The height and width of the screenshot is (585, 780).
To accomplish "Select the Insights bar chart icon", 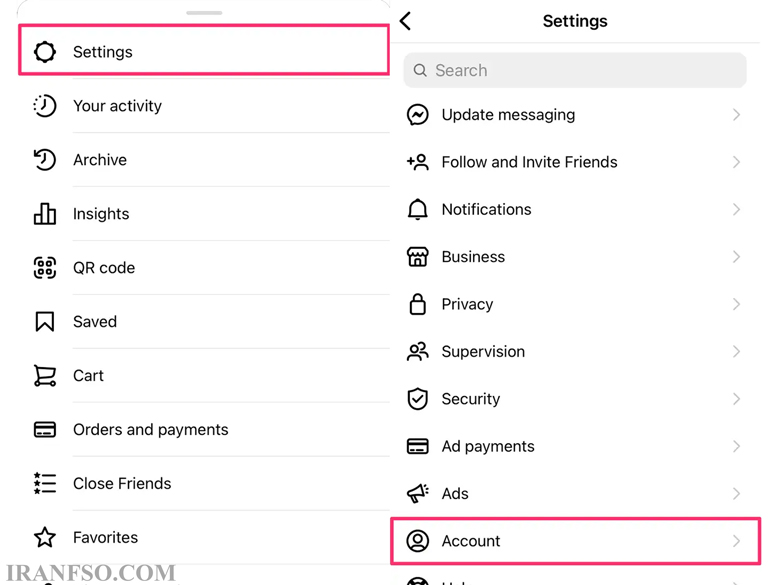I will click(x=45, y=213).
